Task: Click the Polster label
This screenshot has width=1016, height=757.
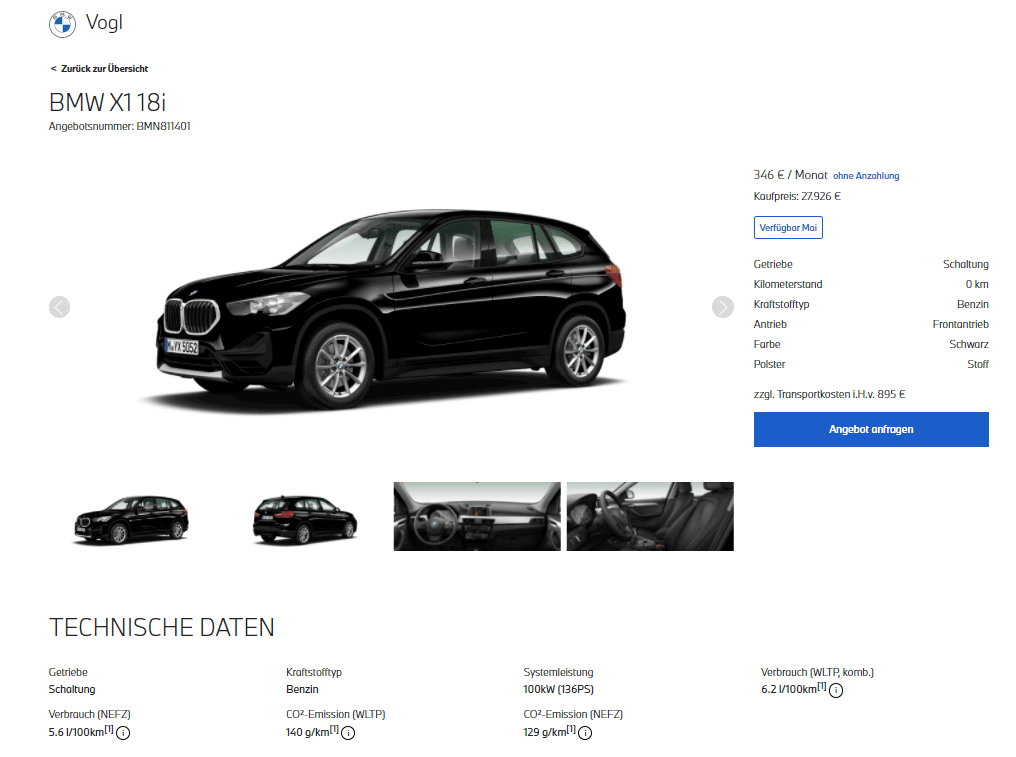Action: coord(769,365)
